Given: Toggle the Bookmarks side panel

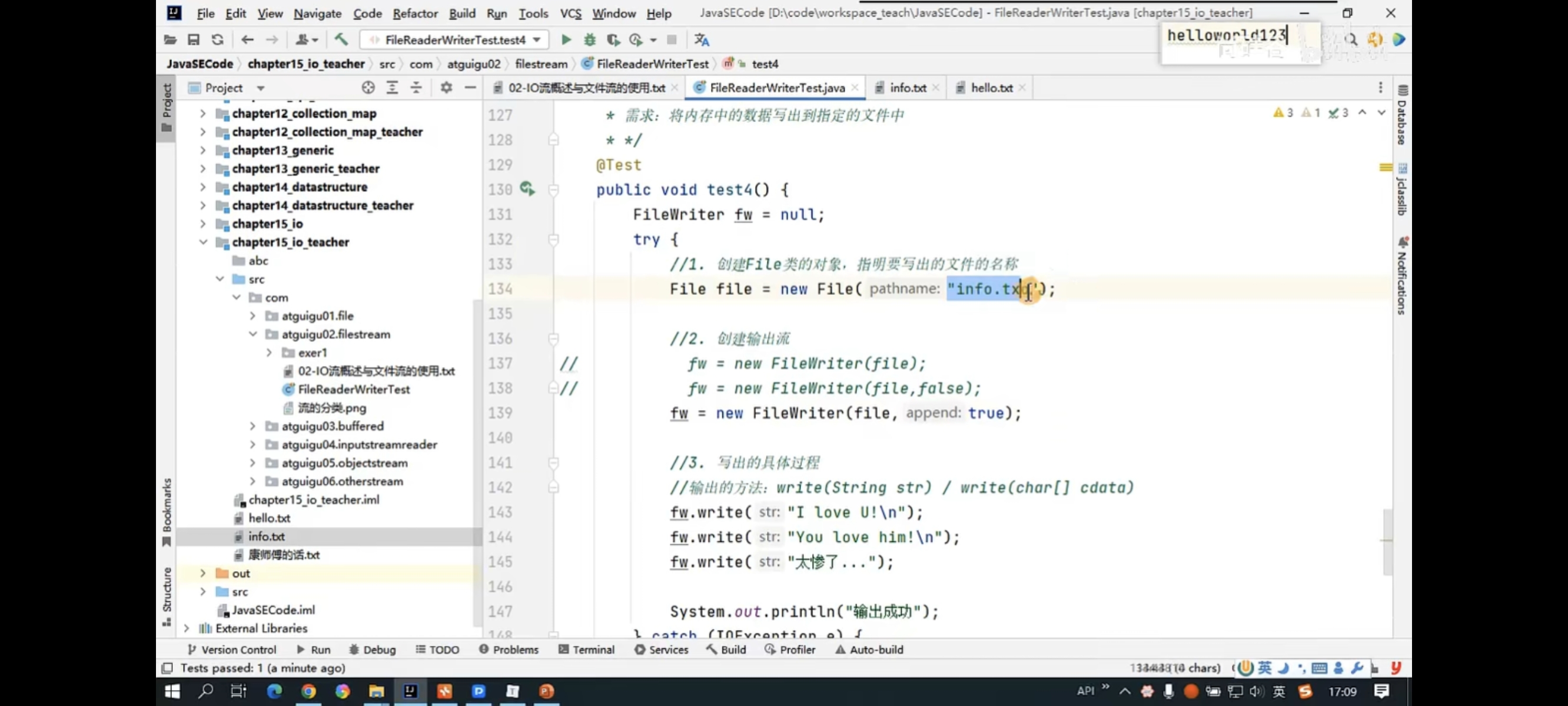Looking at the screenshot, I should pos(166,511).
